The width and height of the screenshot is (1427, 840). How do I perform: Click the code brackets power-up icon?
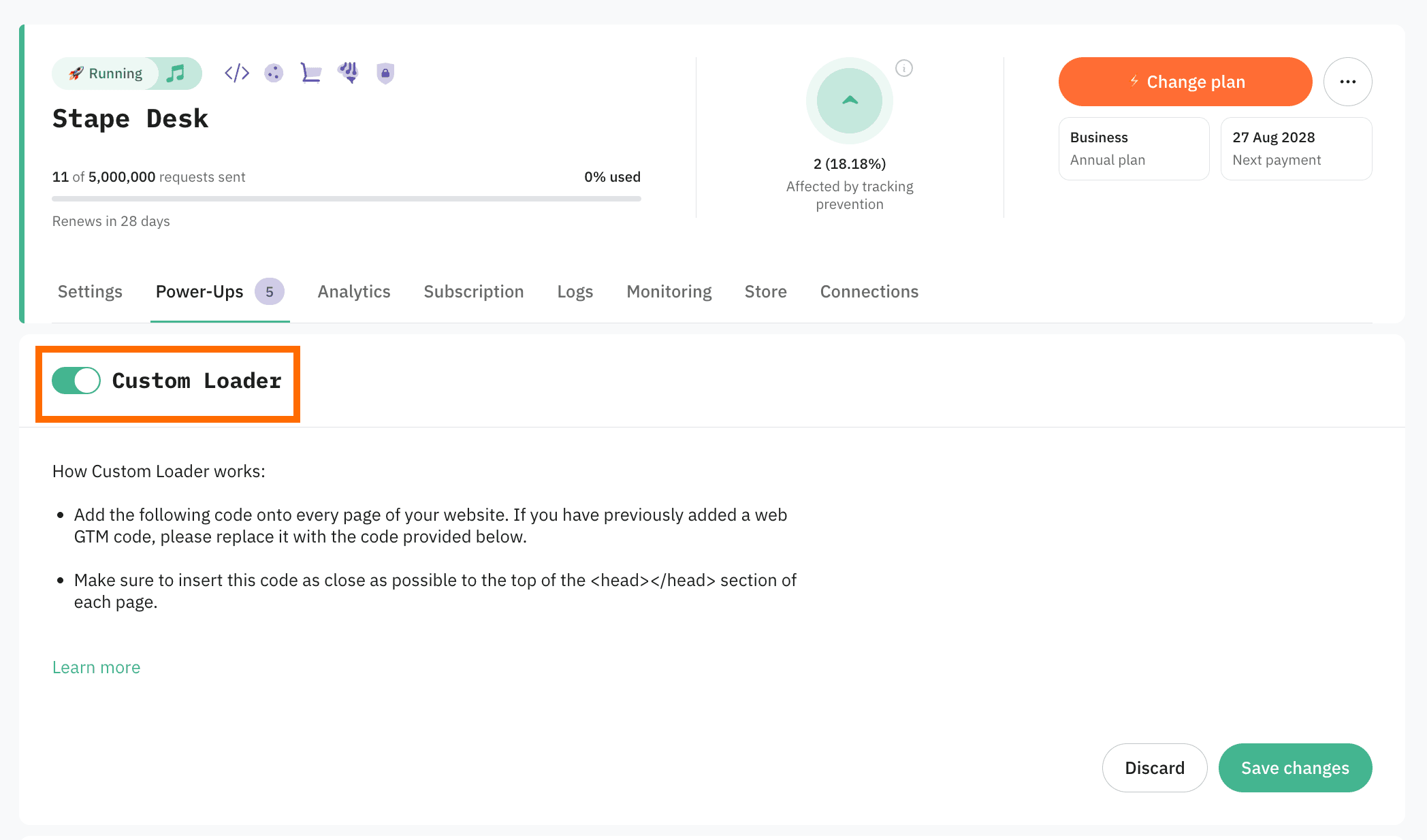[237, 73]
